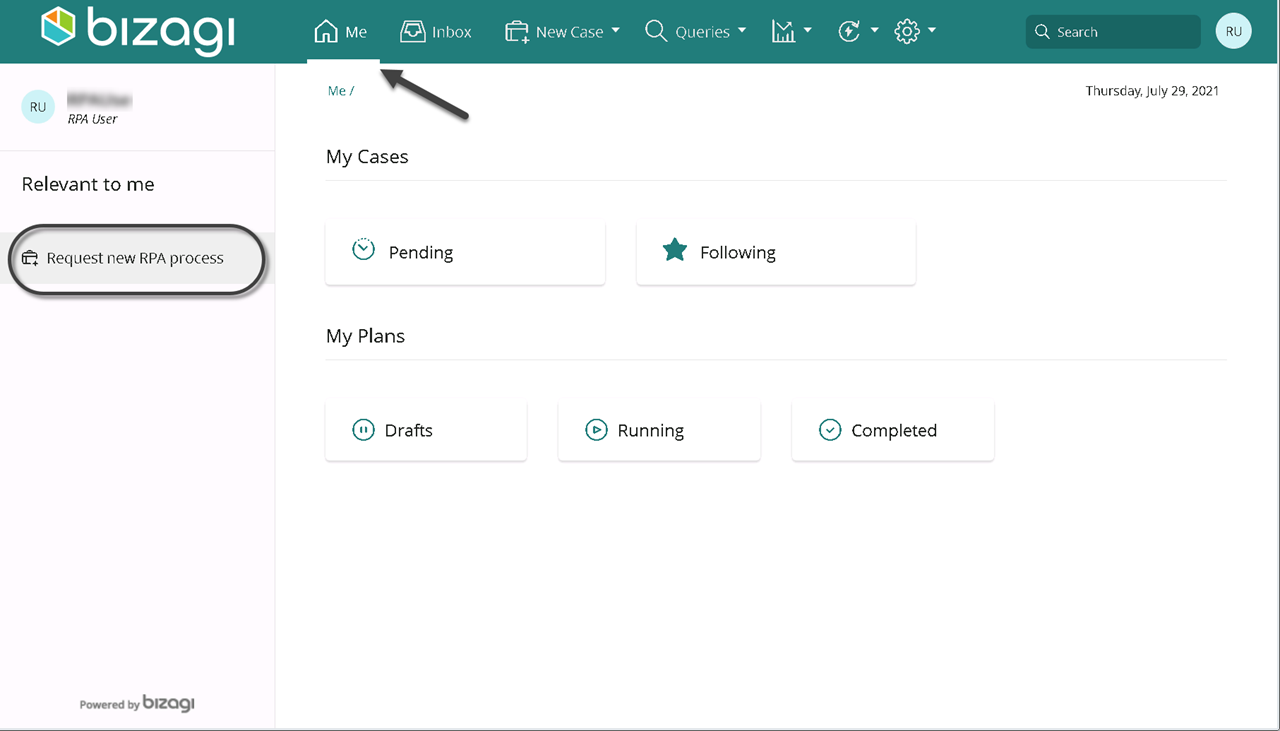Click the Pending clock icon
1280x731 pixels.
(364, 250)
